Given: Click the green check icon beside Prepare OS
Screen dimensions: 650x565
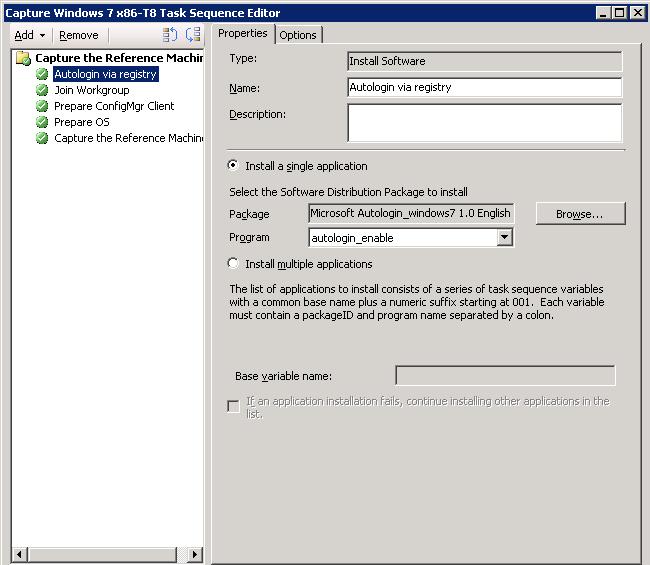Looking at the screenshot, I should pyautogui.click(x=42, y=122).
